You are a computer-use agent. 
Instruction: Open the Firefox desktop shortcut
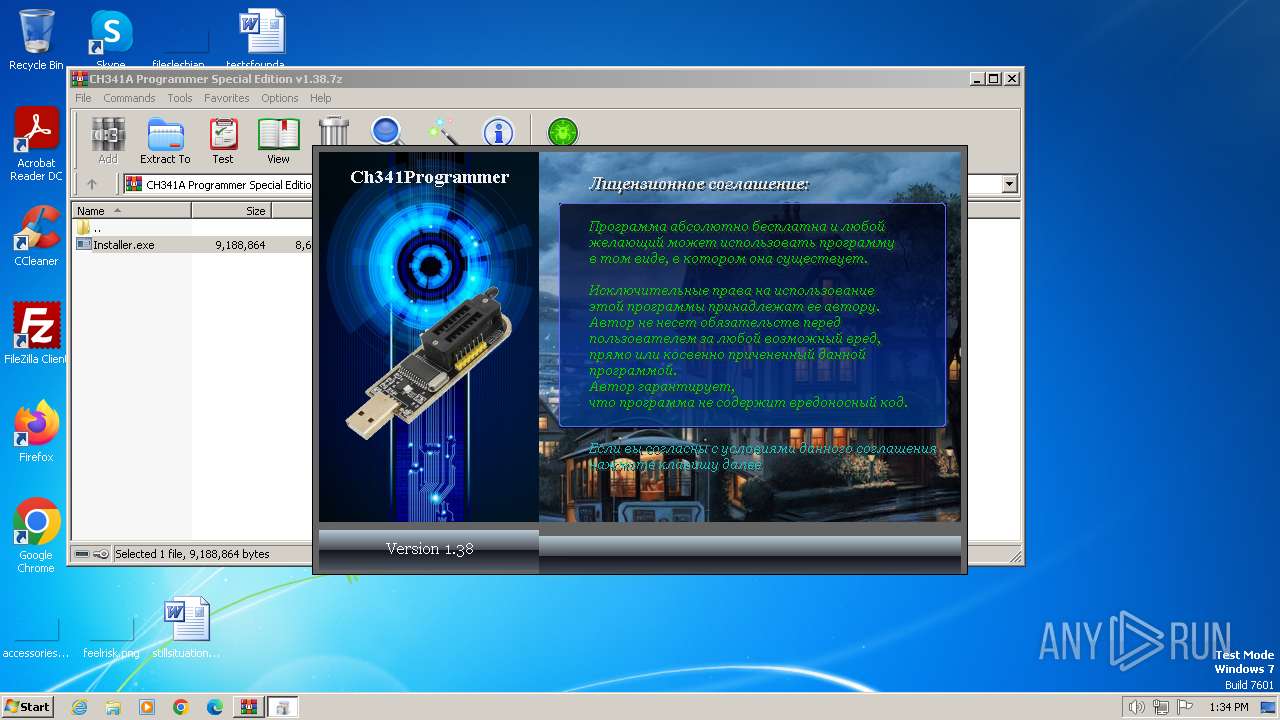point(36,431)
